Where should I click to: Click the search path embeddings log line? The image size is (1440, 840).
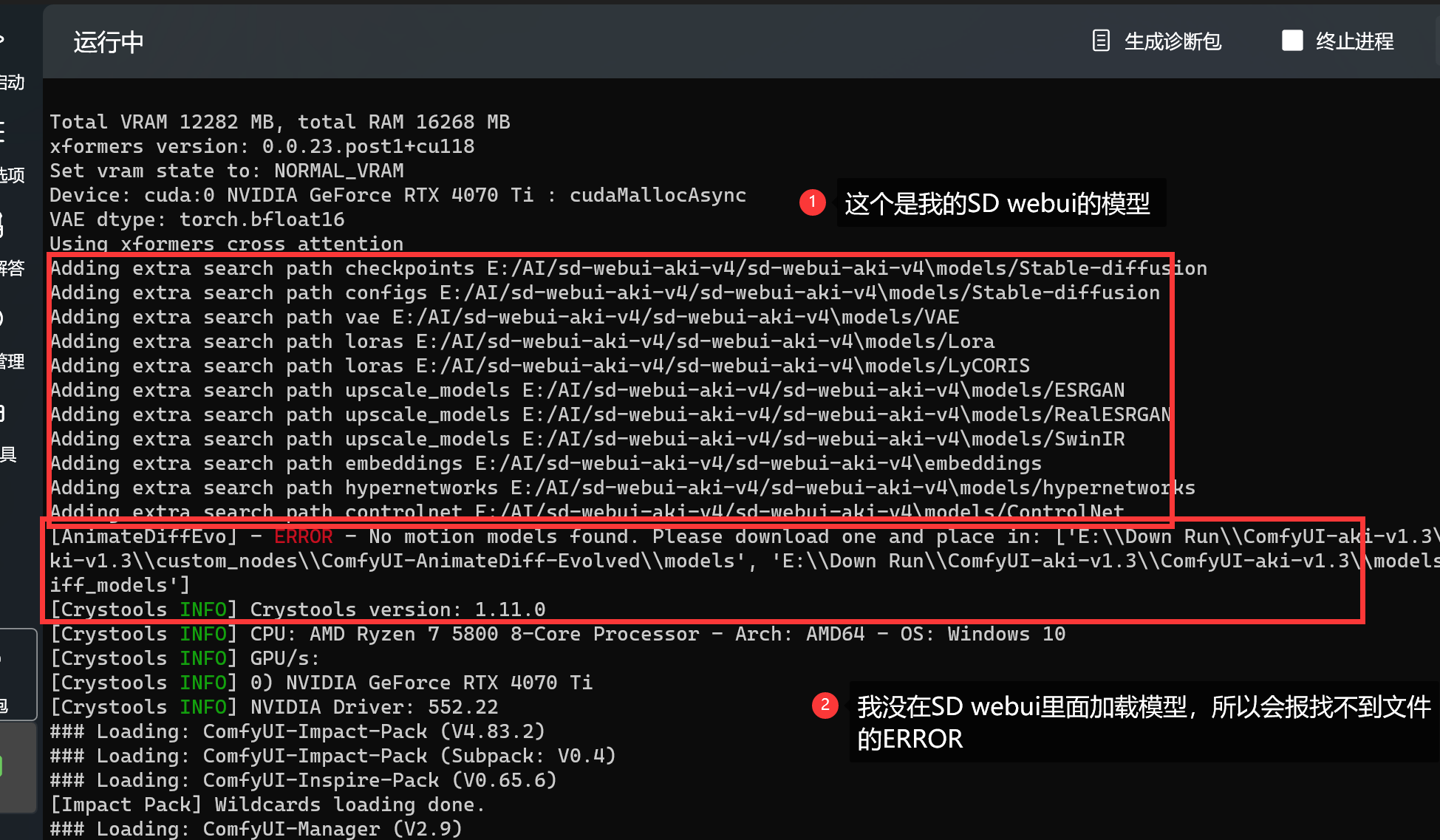click(546, 463)
